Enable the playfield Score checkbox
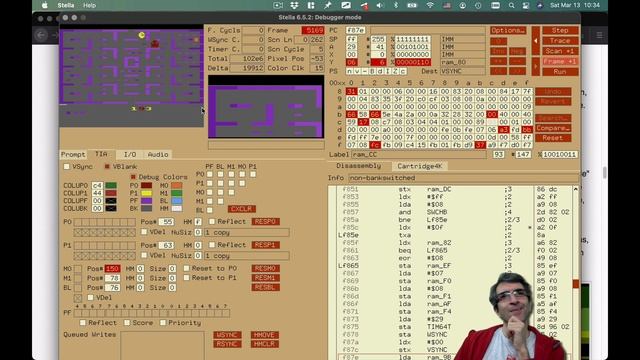The width and height of the screenshot is (640, 360). pos(127,322)
